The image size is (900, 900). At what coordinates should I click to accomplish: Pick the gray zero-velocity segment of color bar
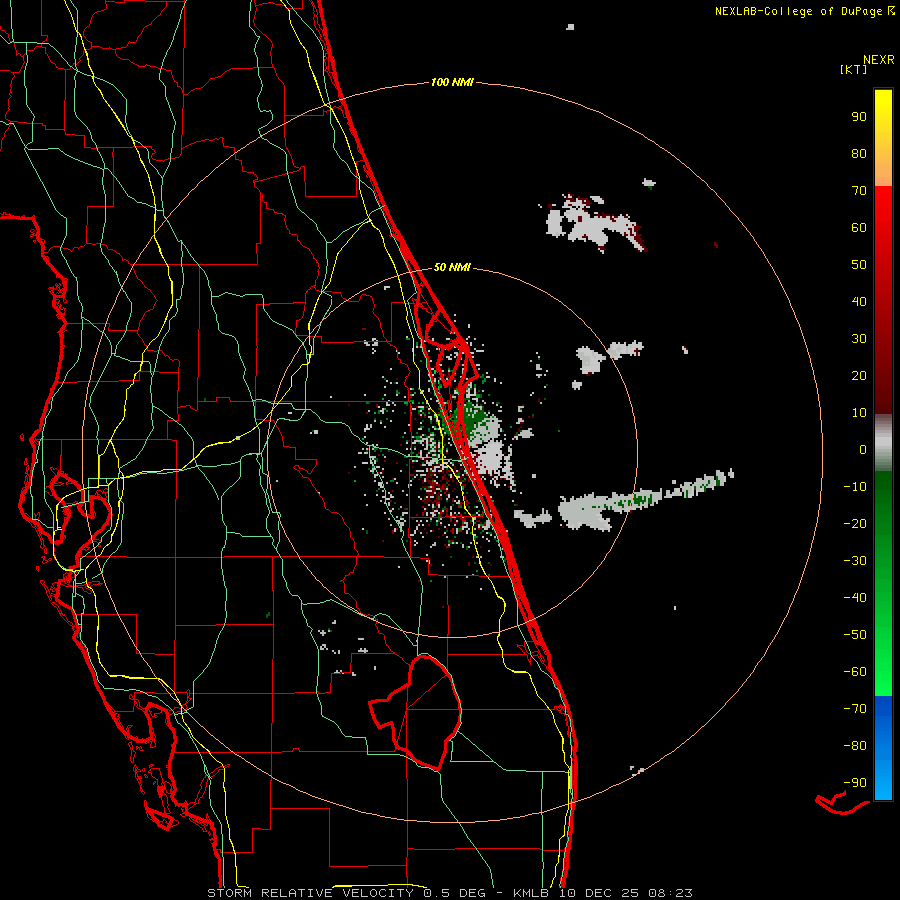pos(883,443)
